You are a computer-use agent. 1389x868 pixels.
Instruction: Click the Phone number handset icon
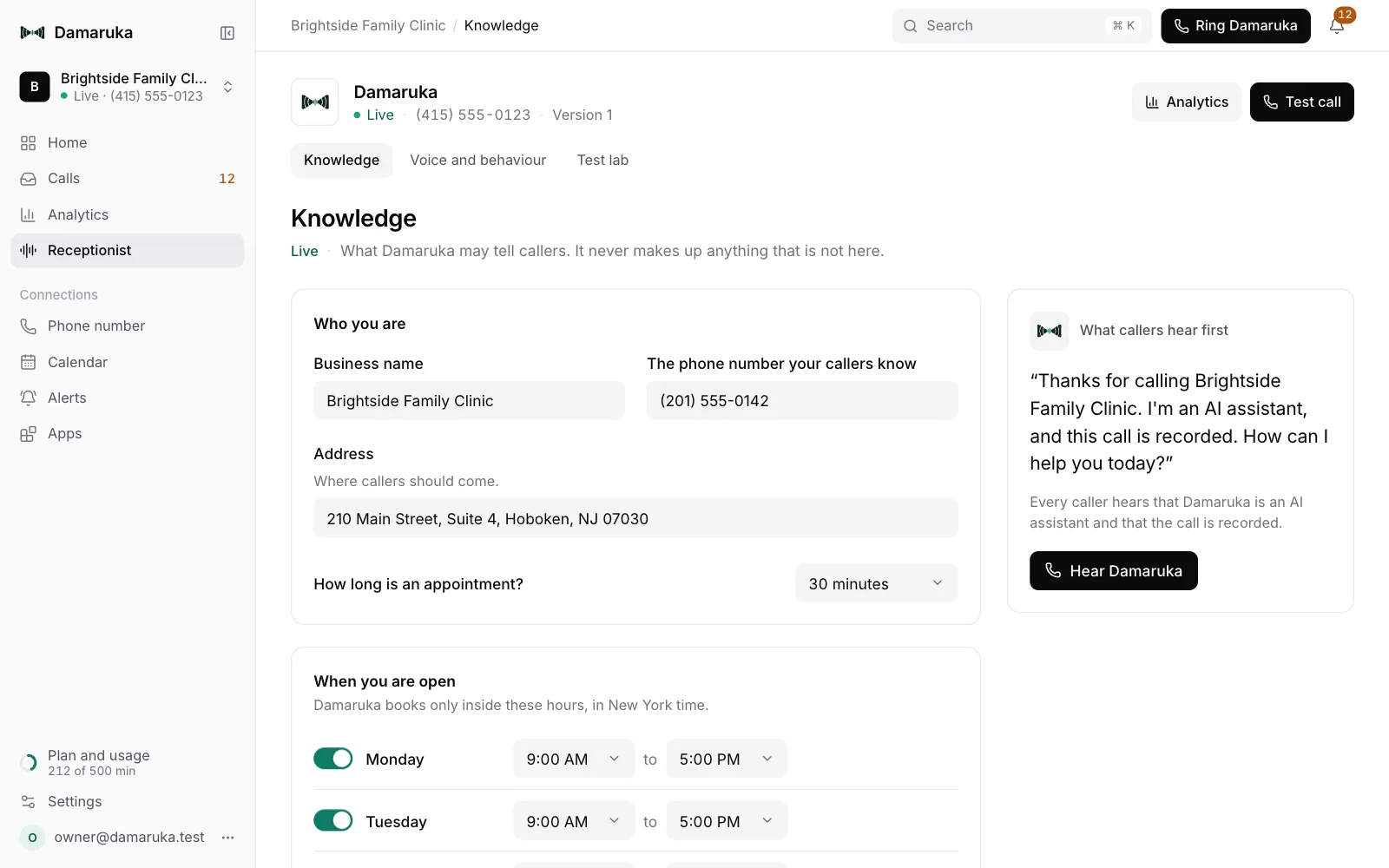(29, 326)
